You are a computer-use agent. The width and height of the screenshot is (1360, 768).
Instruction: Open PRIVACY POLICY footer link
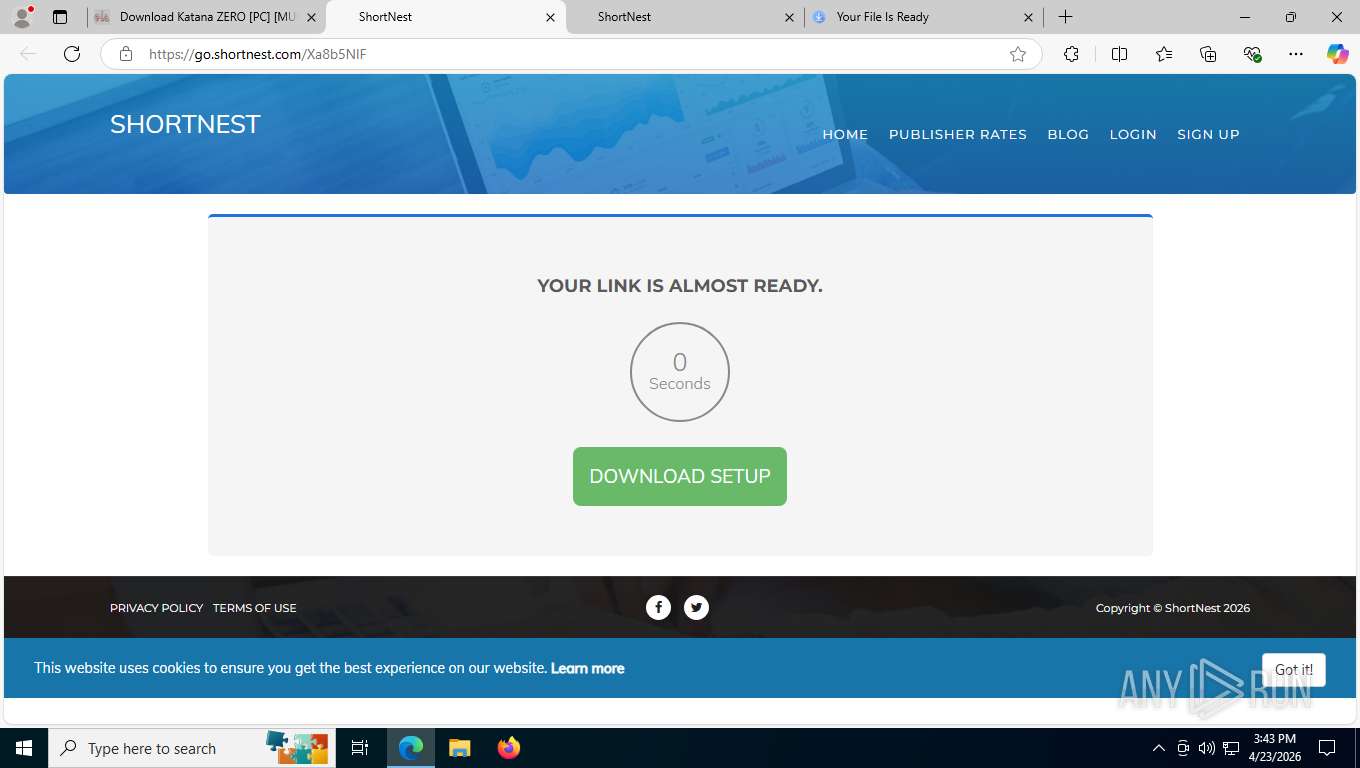[x=156, y=608]
